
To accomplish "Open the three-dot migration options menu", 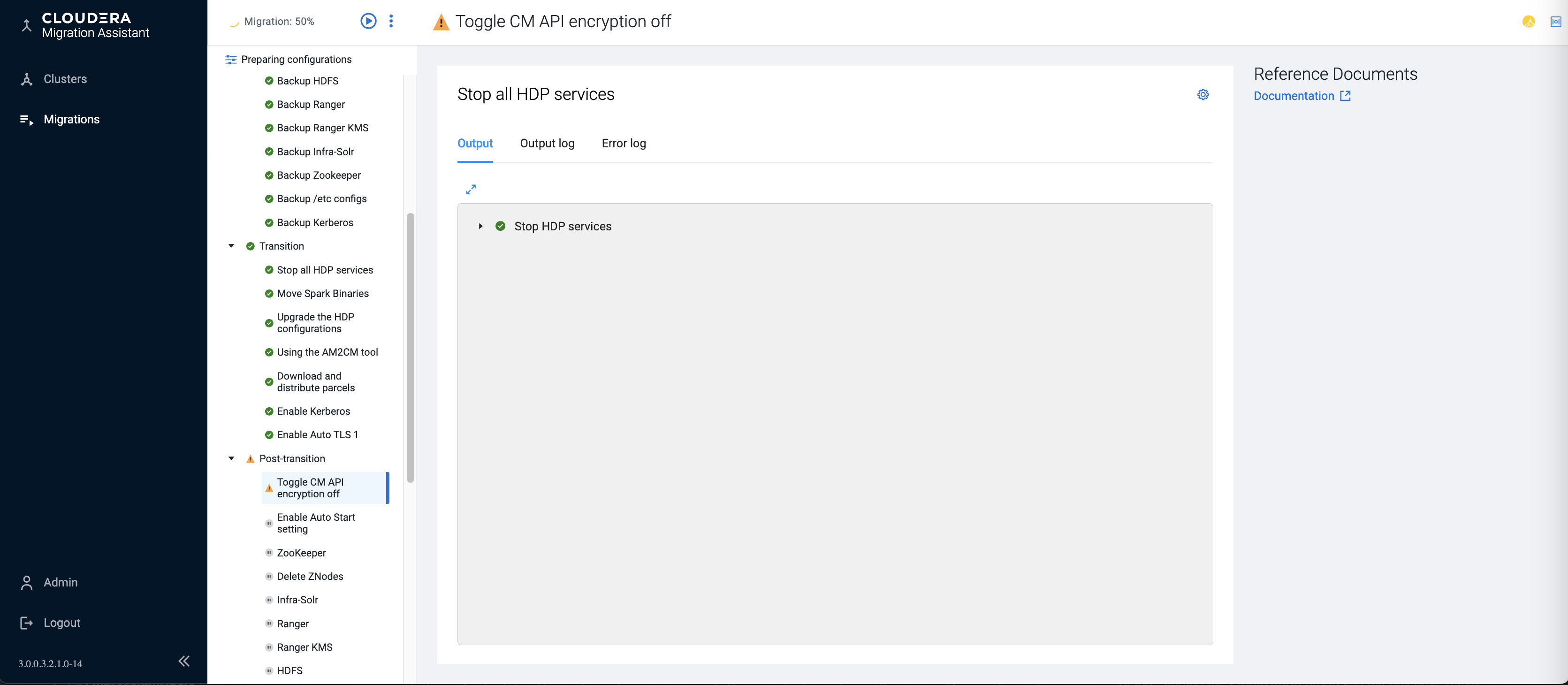I will click(x=391, y=21).
